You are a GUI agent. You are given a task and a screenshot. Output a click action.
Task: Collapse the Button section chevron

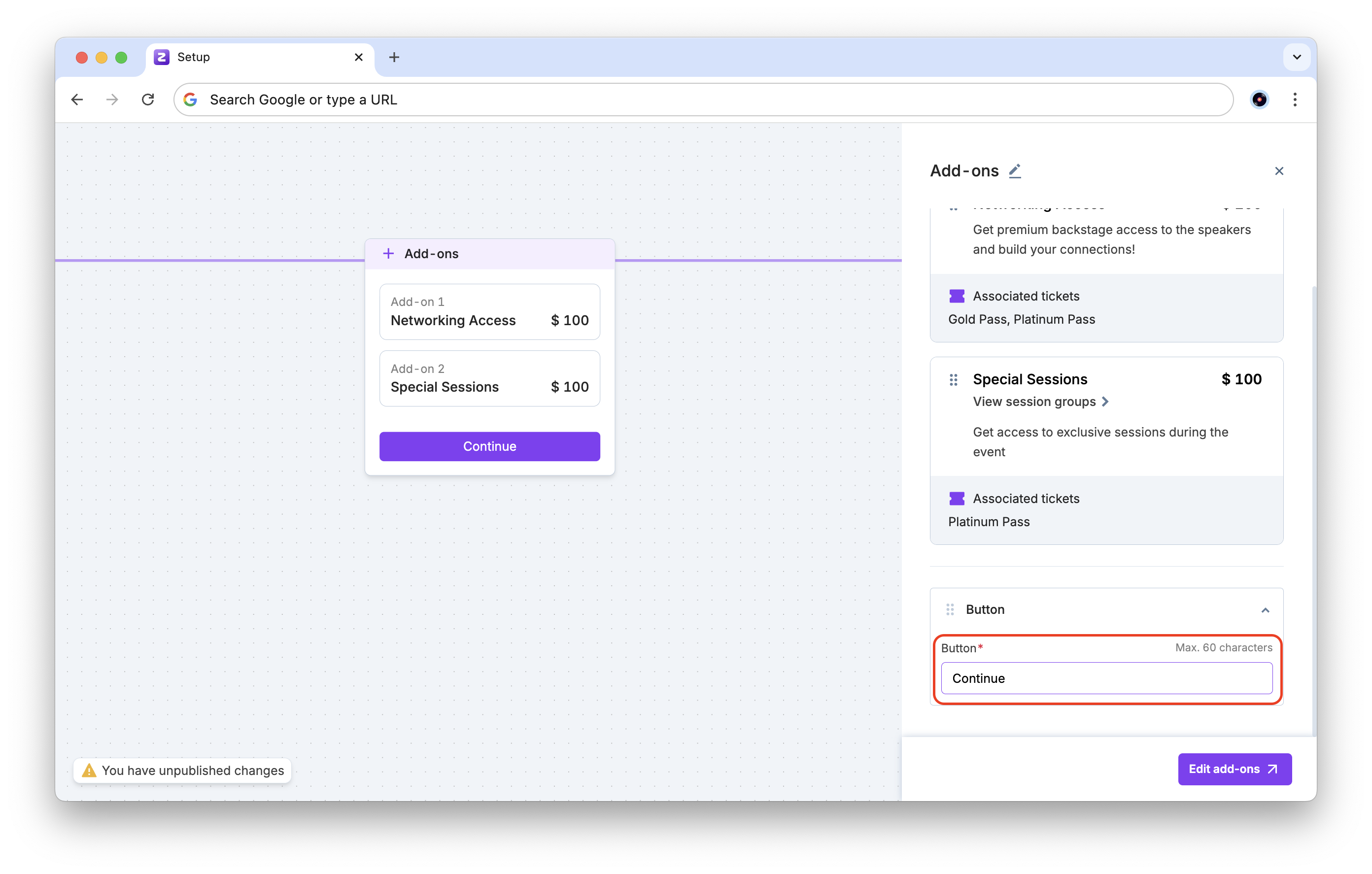pyautogui.click(x=1265, y=610)
